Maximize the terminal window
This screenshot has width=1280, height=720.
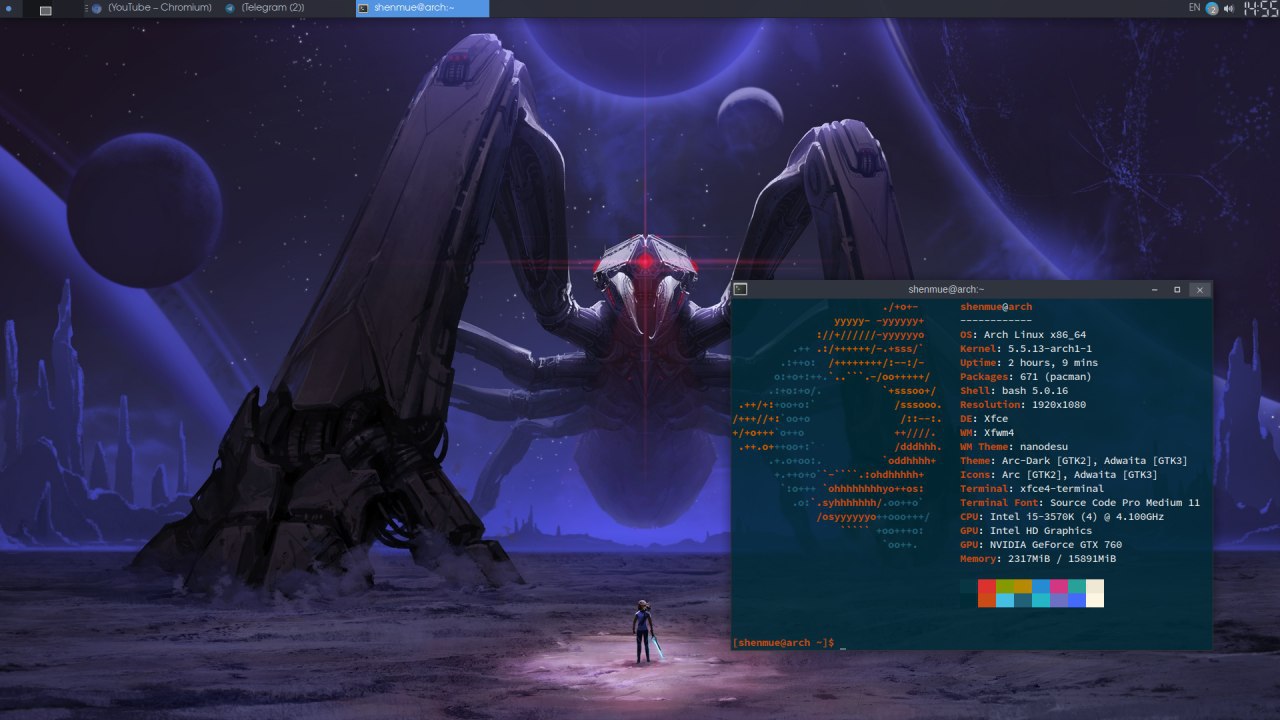[1177, 289]
